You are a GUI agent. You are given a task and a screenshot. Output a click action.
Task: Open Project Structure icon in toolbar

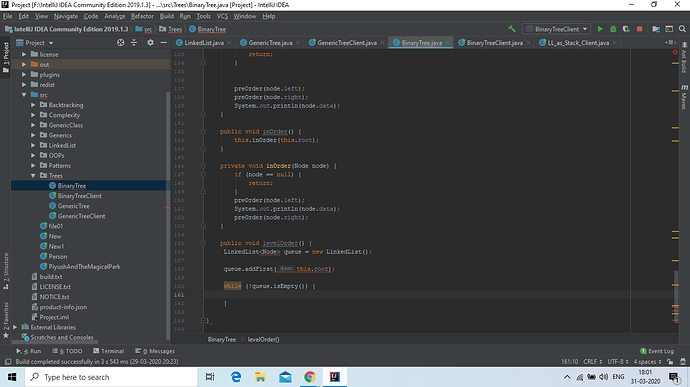(656, 29)
